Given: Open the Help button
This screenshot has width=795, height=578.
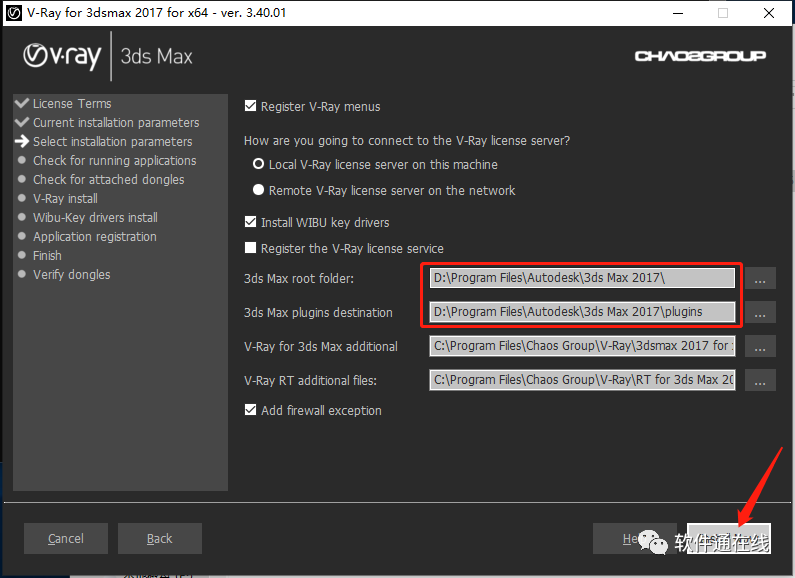Looking at the screenshot, I should click(635, 538).
